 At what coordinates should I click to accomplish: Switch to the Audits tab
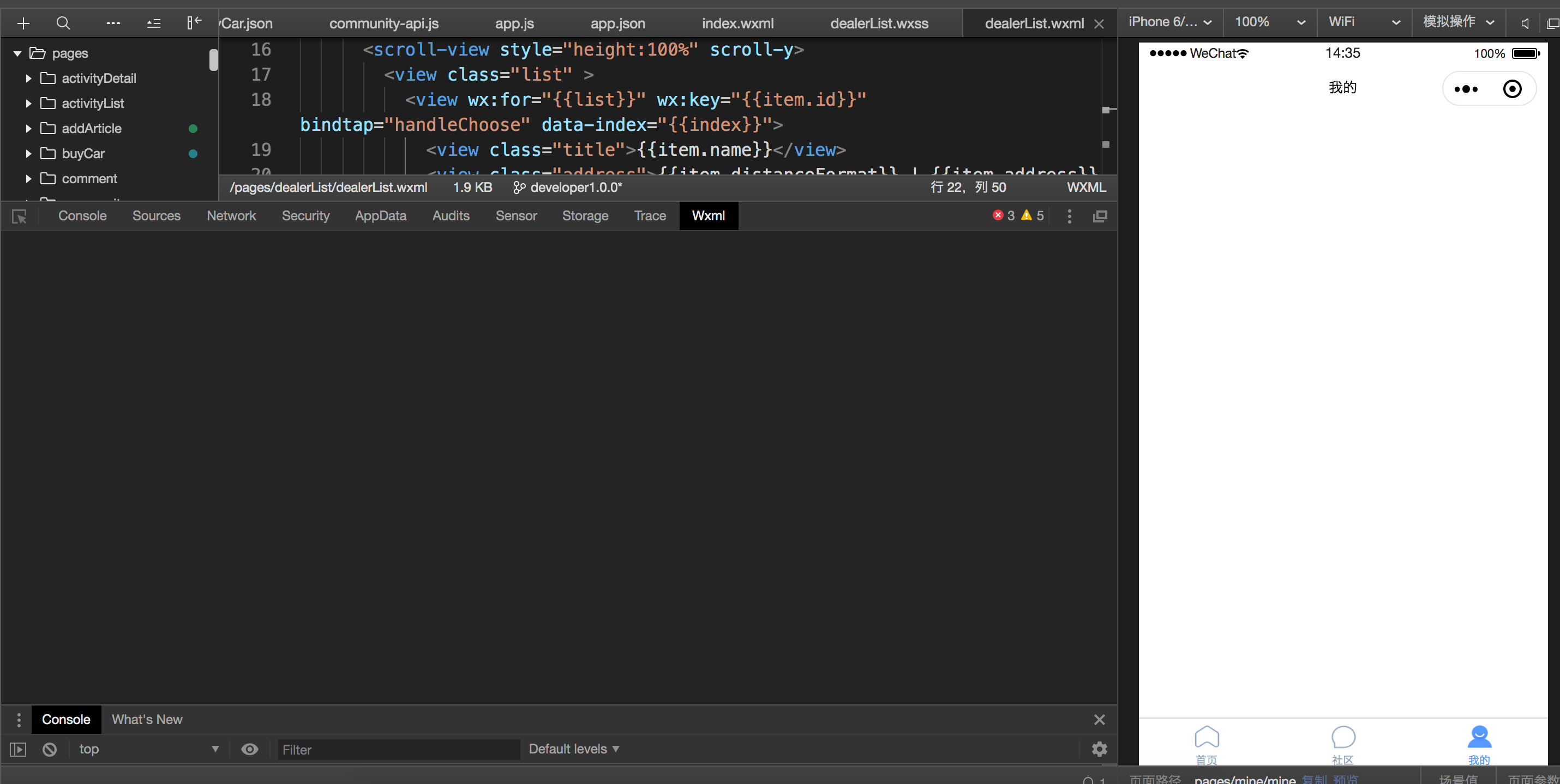(451, 215)
